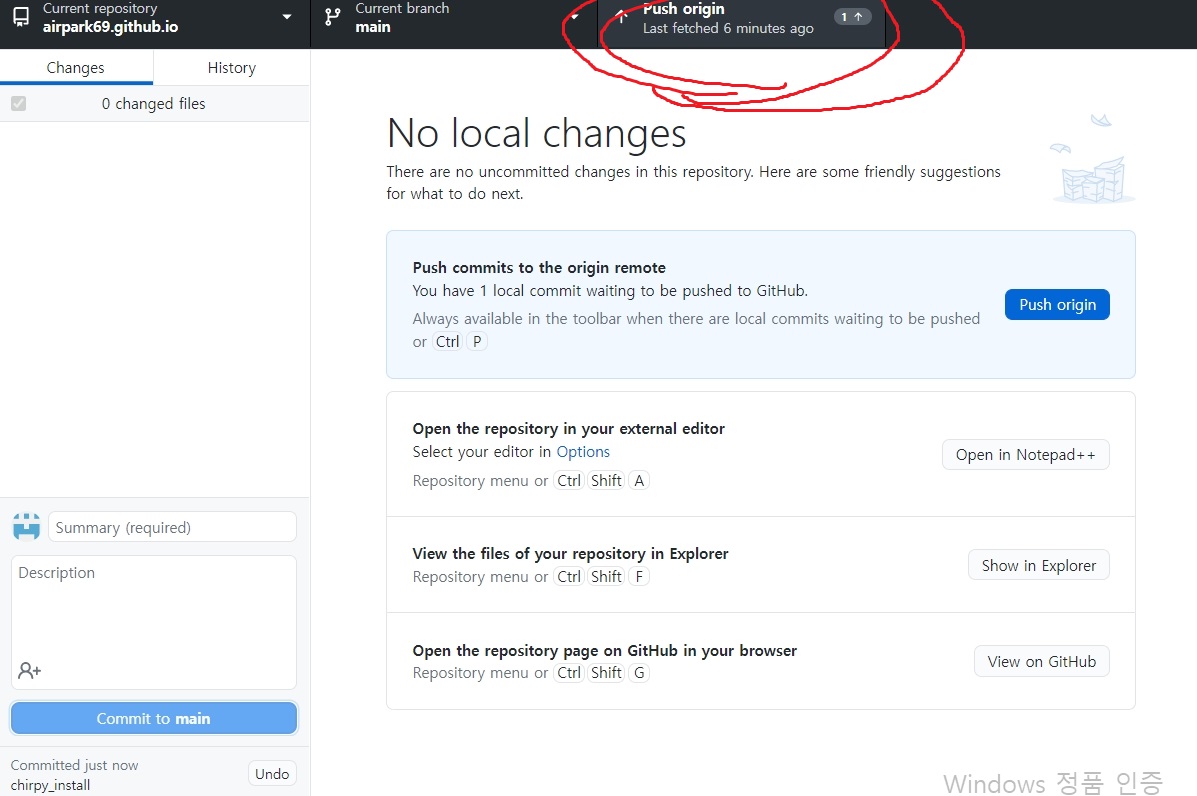This screenshot has height=796, width=1197.
Task: Click the 'Last fetched 6 minutes ago' text
Action: click(x=728, y=28)
